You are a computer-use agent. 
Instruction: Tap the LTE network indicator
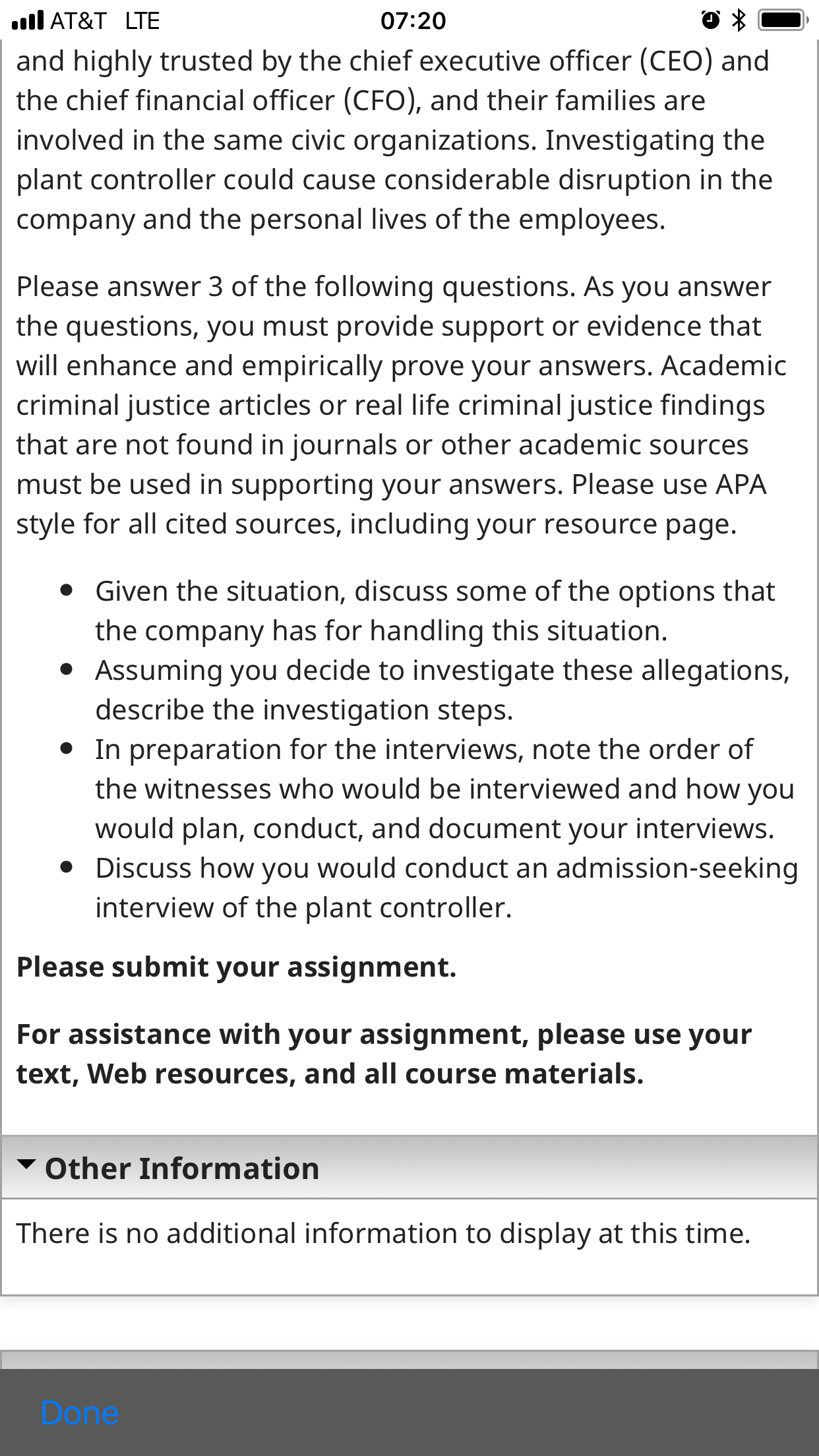(x=142, y=21)
